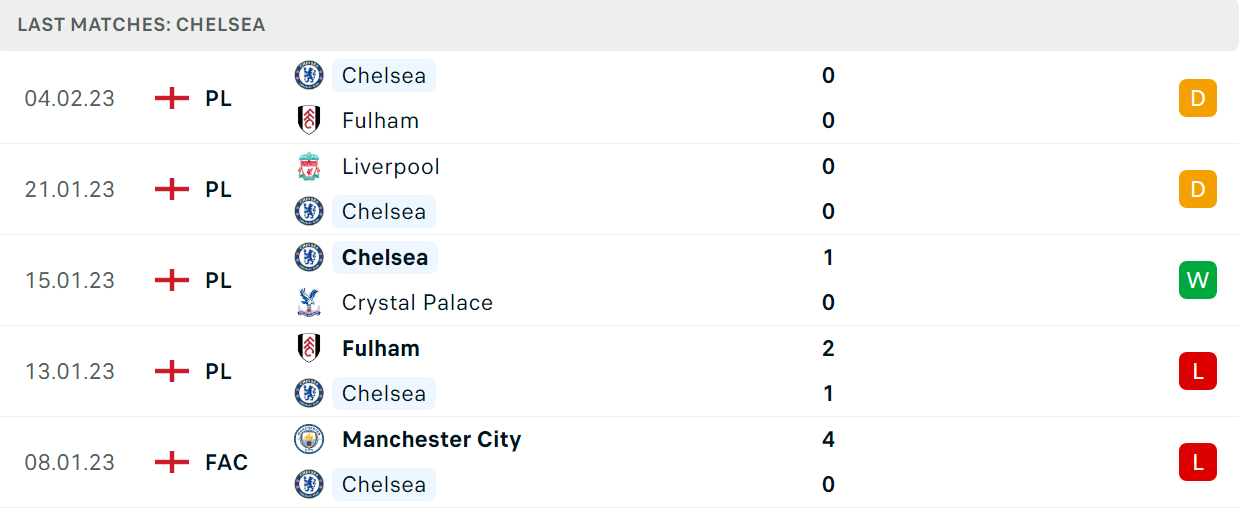Click the Crystal Palace crest icon
This screenshot has height=531, width=1242.
[x=309, y=303]
